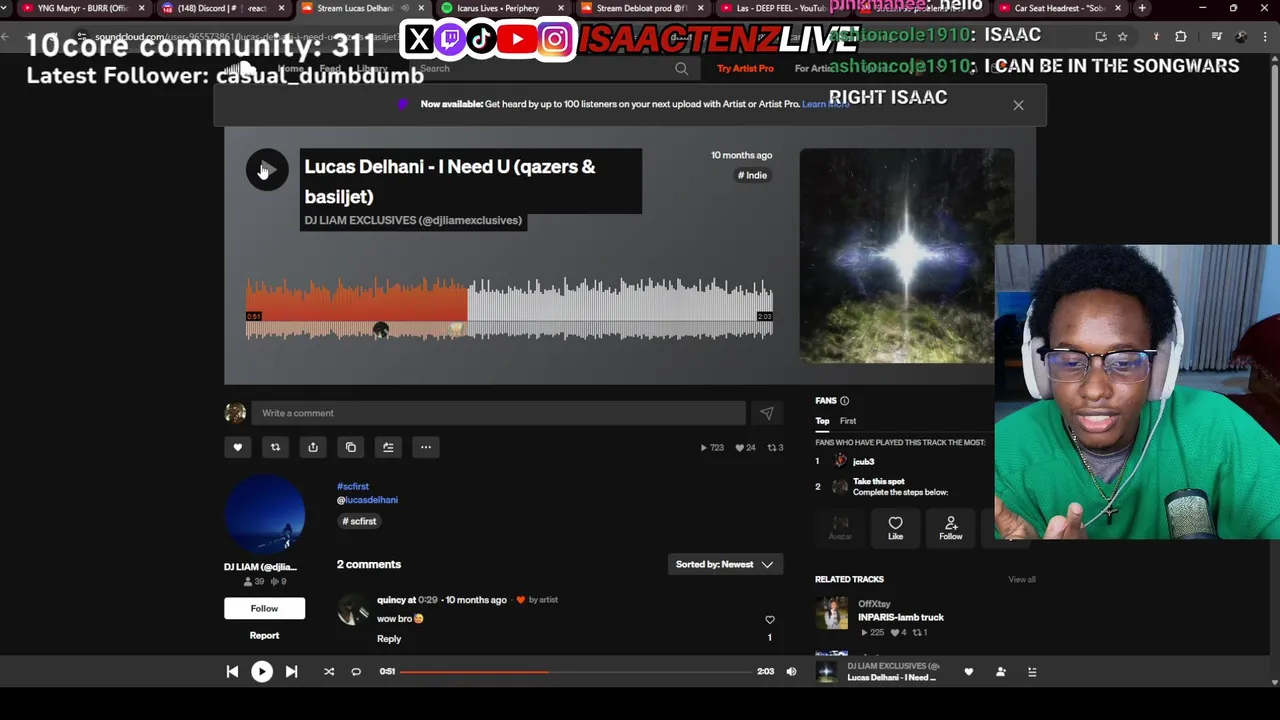Switch to the Stream Debloat prod tab
1280x720 pixels.
point(643,8)
